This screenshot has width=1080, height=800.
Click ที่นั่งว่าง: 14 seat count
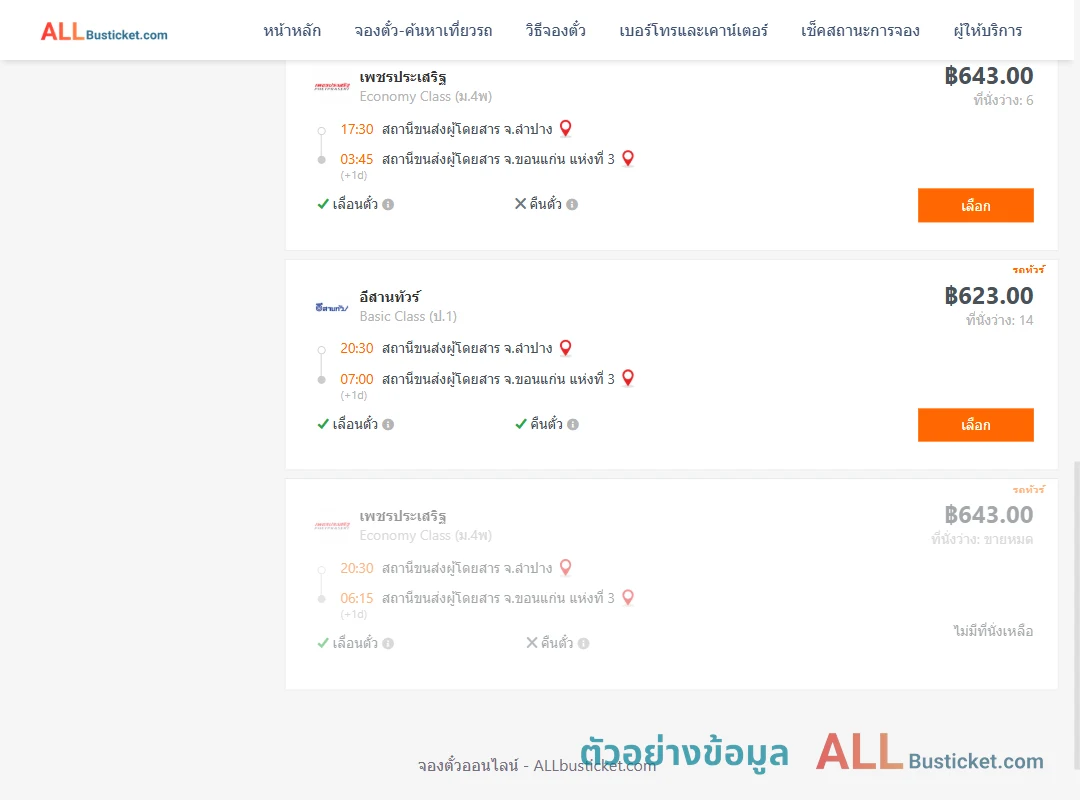(999, 320)
